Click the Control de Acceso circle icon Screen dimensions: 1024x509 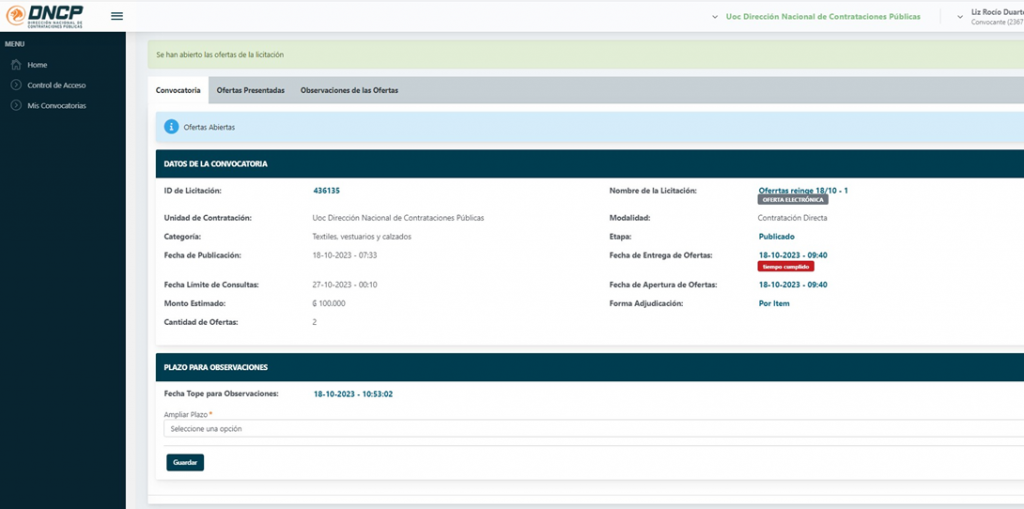pos(16,85)
